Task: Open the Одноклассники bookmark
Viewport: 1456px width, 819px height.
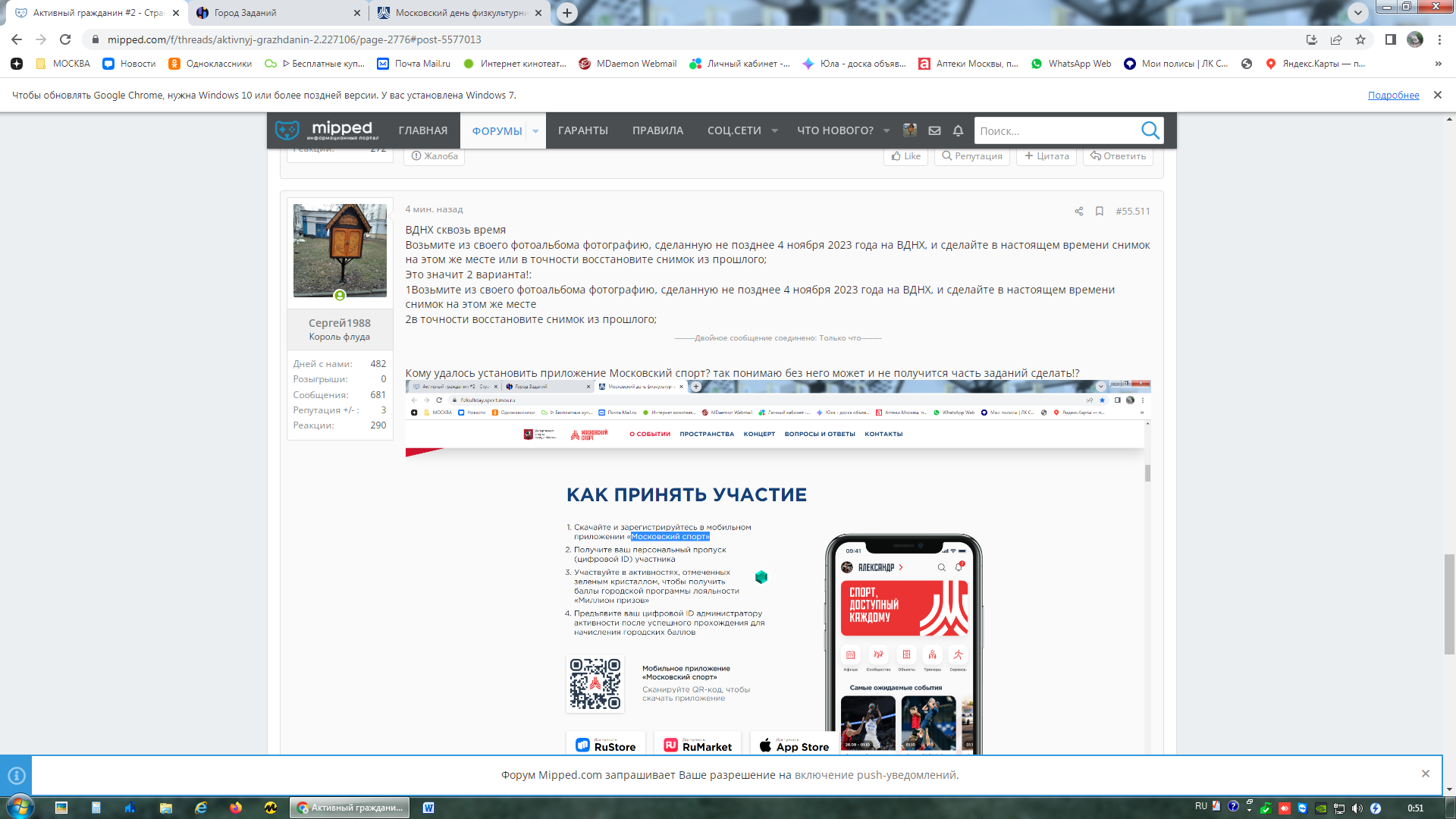Action: pos(210,64)
